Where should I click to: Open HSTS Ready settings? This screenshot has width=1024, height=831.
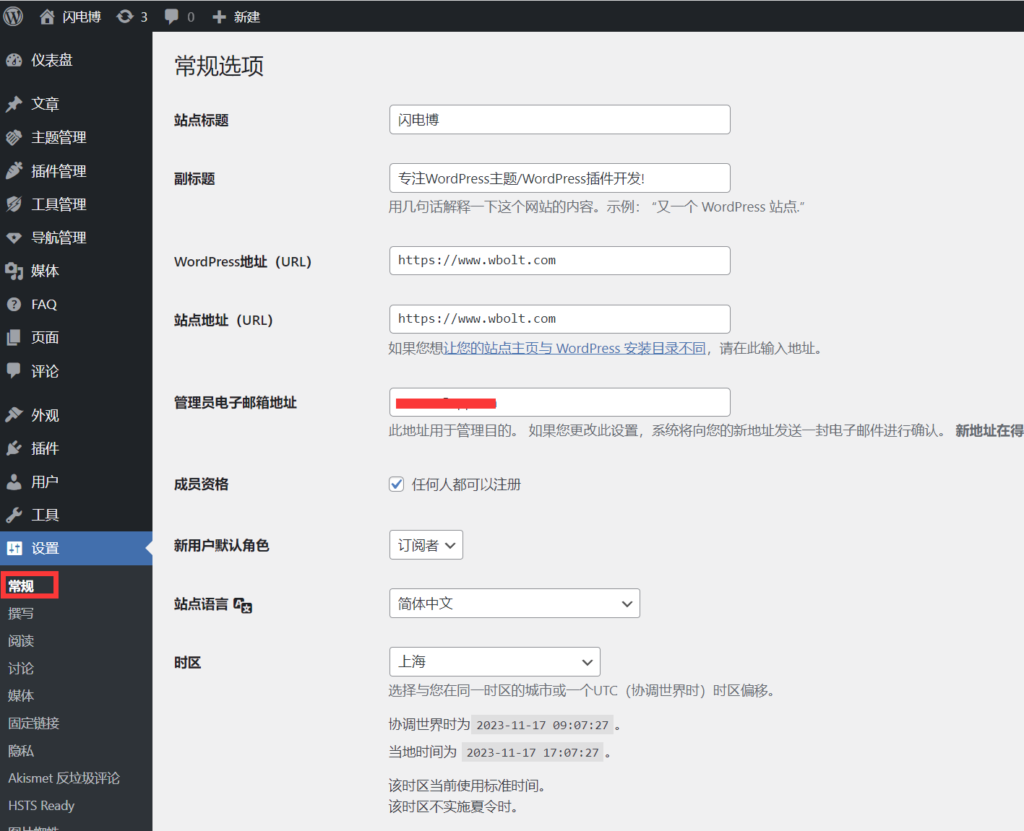pyautogui.click(x=41, y=806)
